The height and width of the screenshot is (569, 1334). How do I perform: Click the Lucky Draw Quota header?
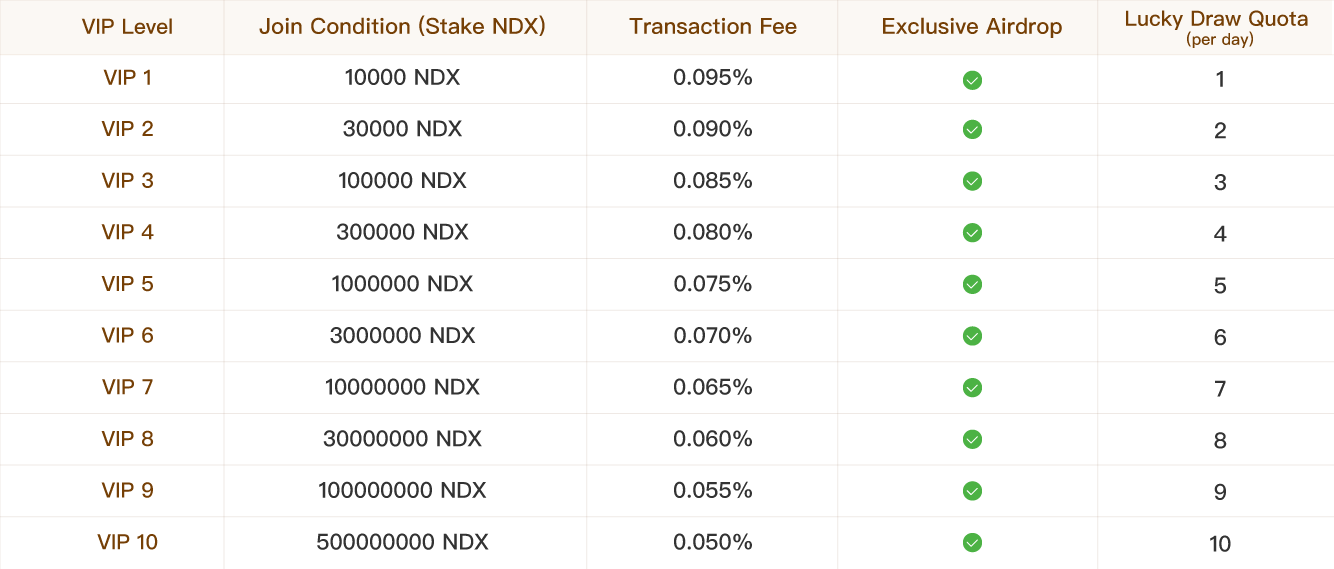click(x=1219, y=27)
